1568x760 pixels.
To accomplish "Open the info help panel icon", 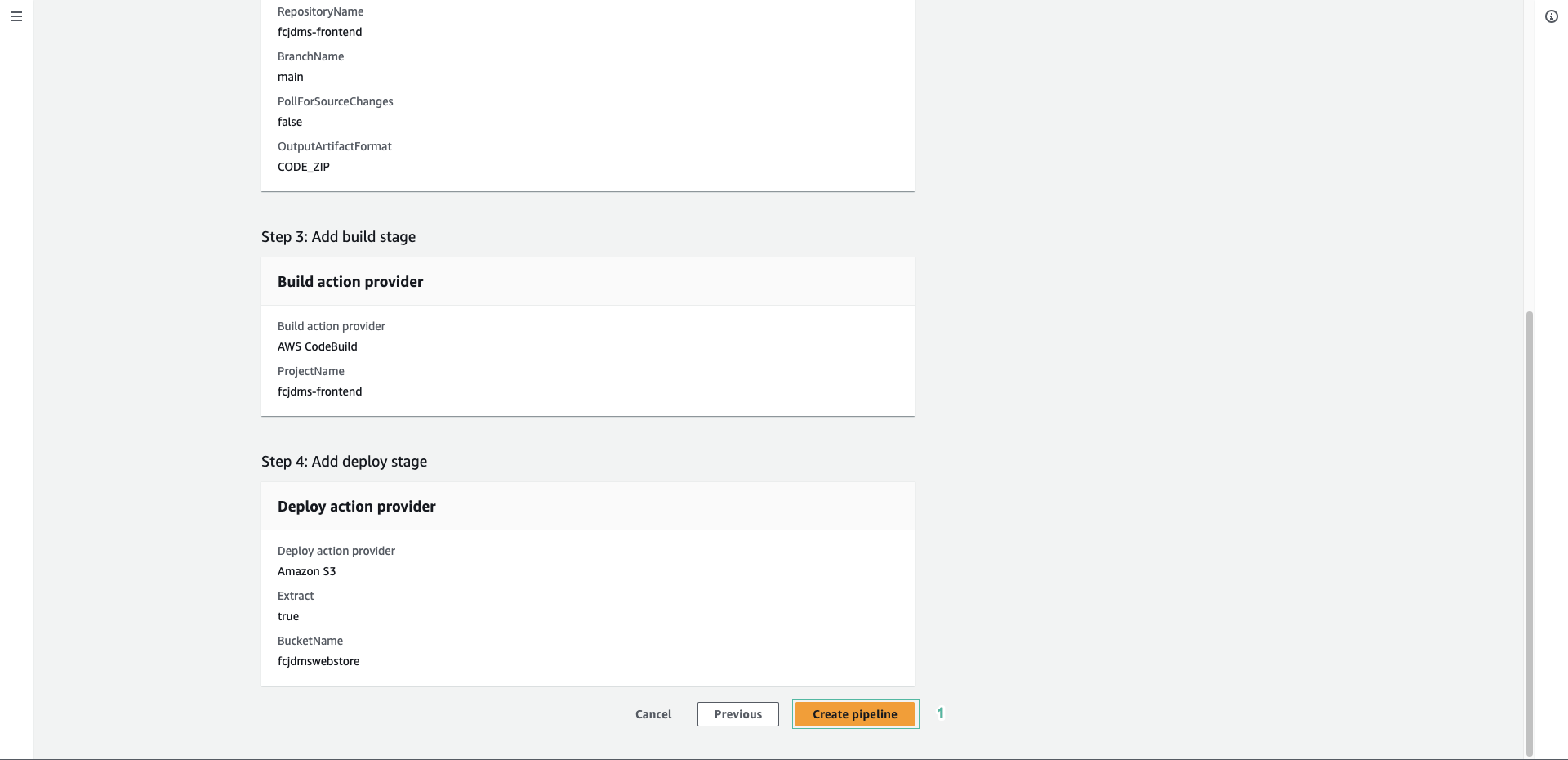I will click(x=1552, y=16).
